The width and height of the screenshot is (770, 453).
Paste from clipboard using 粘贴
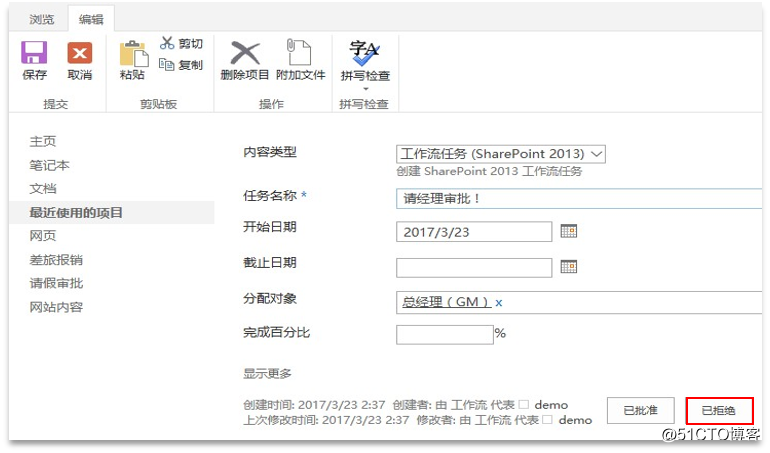pyautogui.click(x=133, y=60)
